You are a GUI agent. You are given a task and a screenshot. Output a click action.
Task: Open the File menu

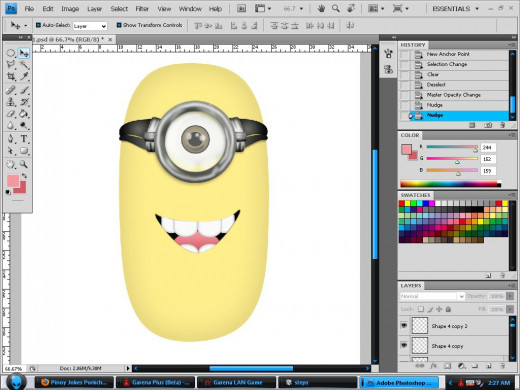coord(29,9)
